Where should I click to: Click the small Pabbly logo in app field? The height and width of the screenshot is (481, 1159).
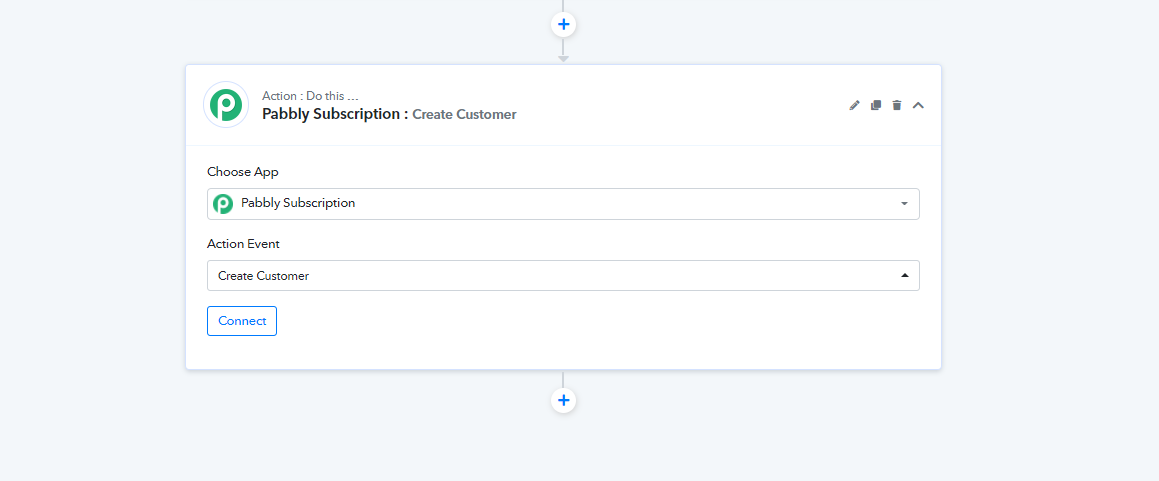[x=223, y=204]
